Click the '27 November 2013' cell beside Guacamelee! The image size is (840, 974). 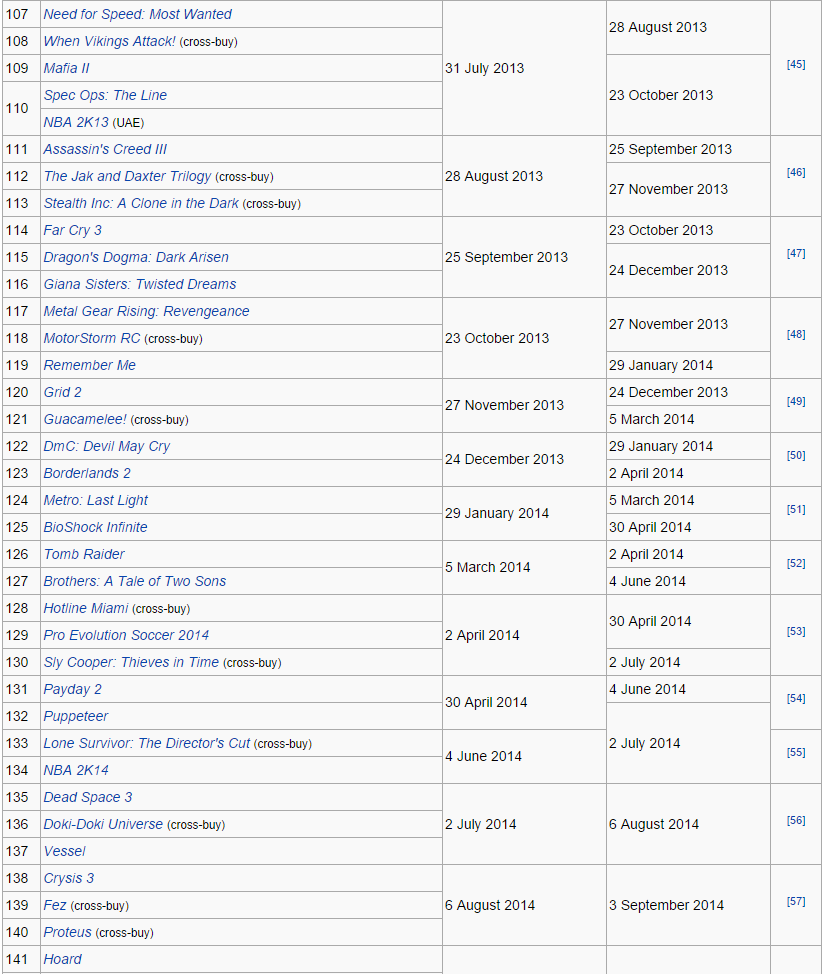(x=524, y=406)
